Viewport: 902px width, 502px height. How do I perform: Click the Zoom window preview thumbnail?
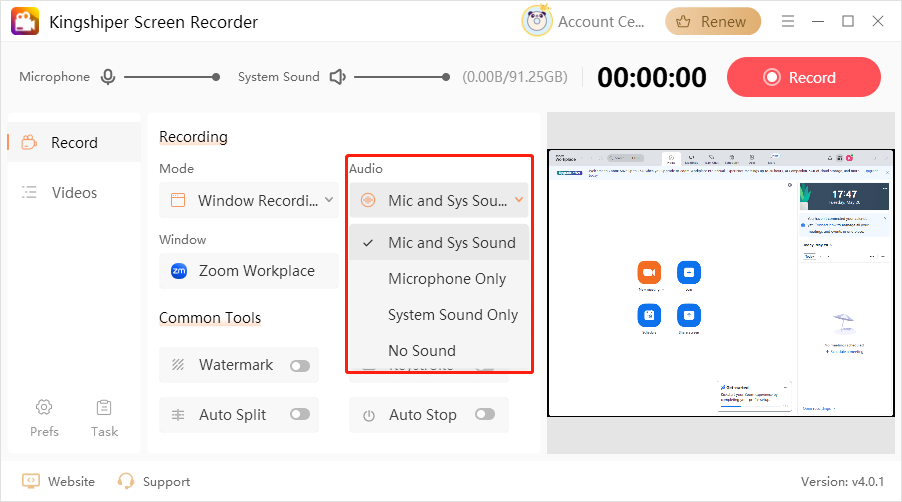[721, 283]
